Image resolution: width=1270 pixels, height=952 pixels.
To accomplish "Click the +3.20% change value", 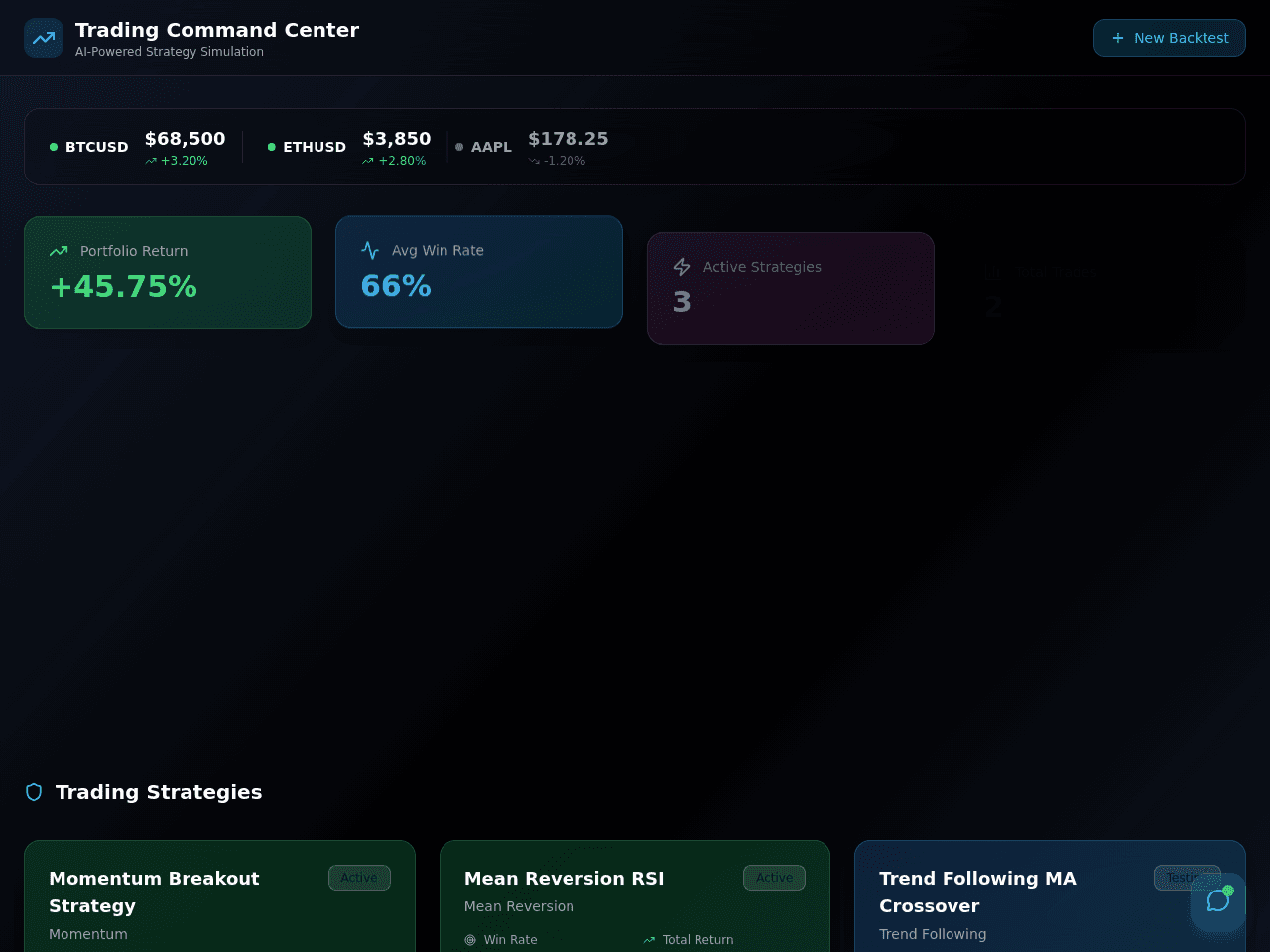I will [185, 161].
